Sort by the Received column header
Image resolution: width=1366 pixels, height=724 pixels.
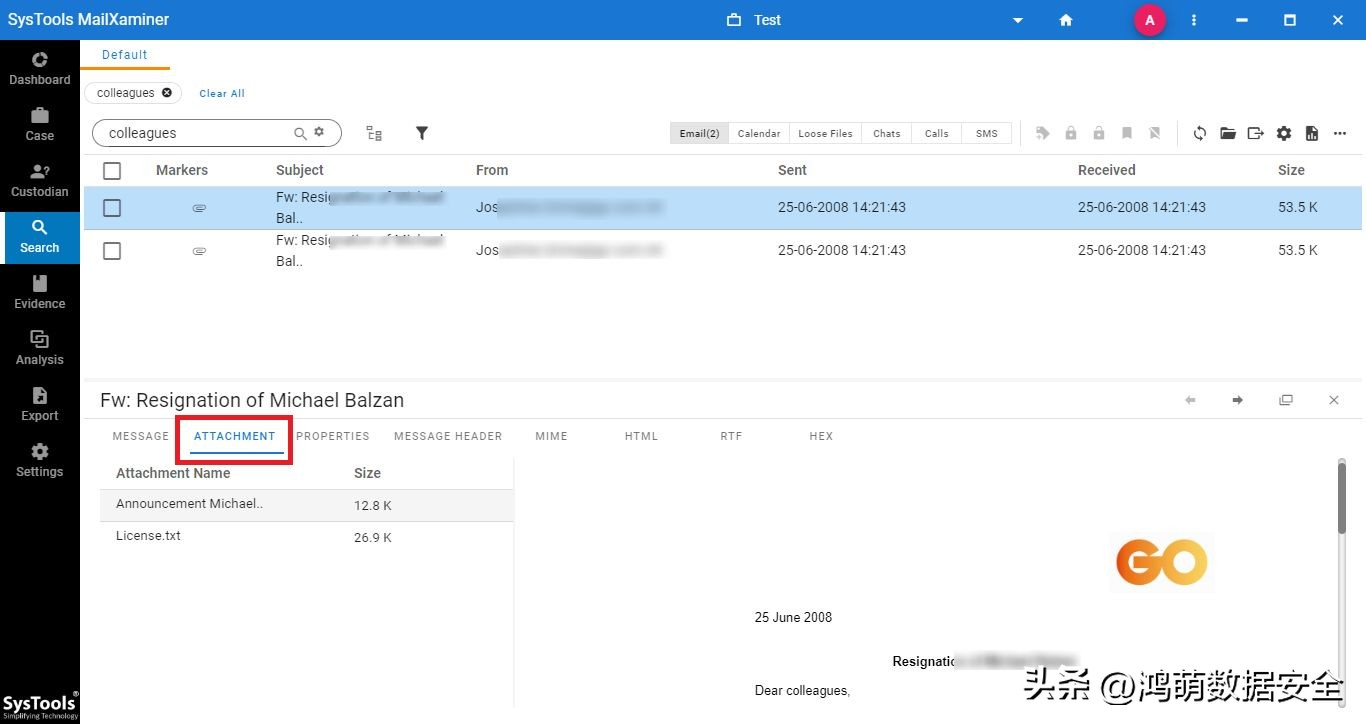[1107, 170]
